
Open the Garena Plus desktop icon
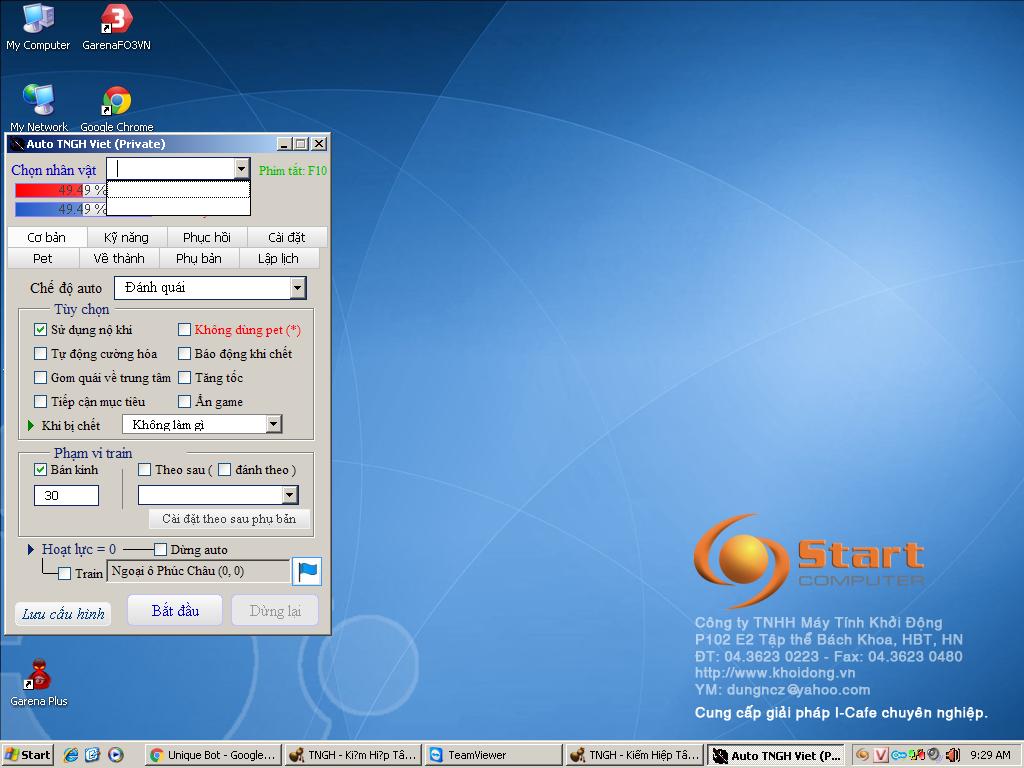(x=39, y=677)
